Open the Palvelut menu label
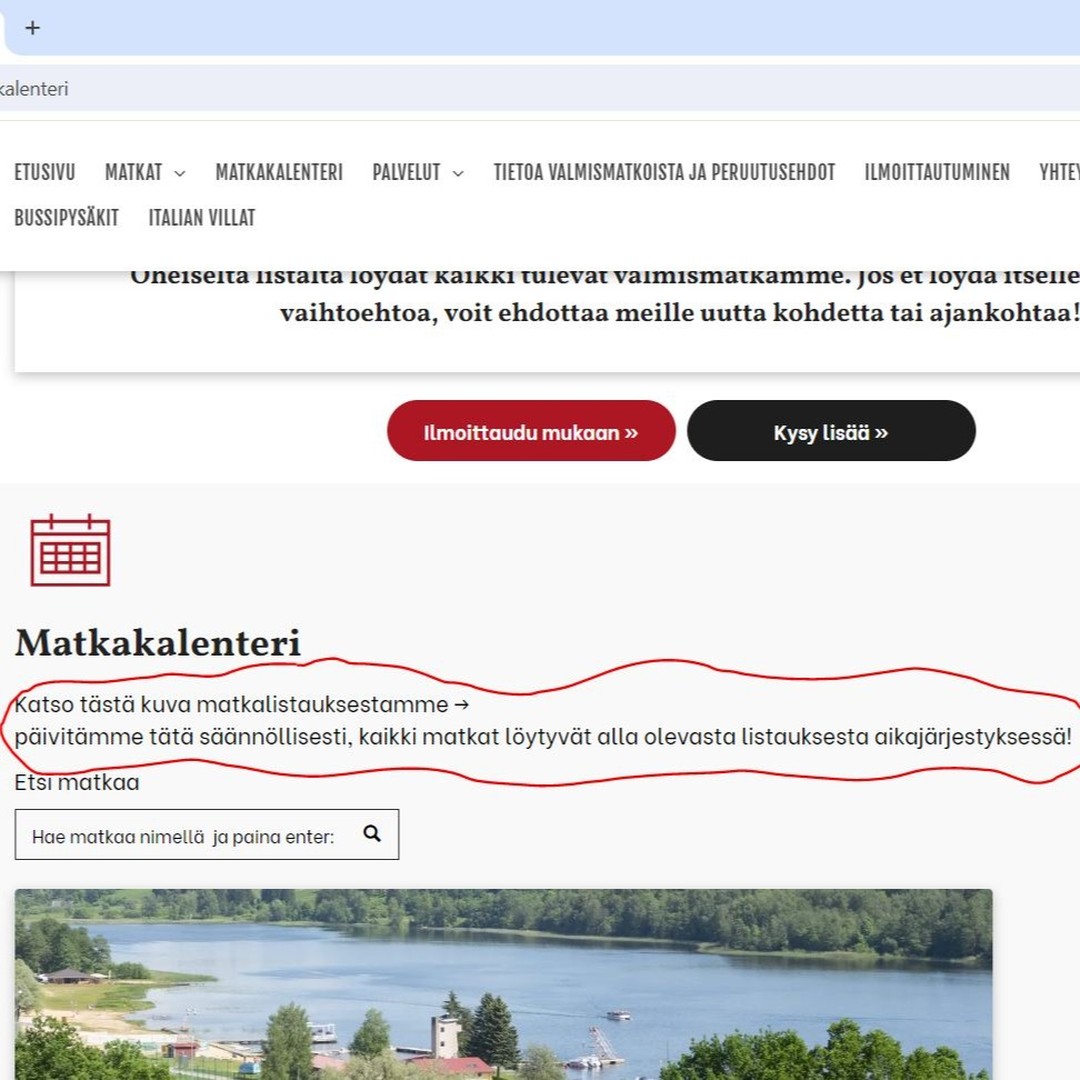The image size is (1080, 1080). point(406,172)
